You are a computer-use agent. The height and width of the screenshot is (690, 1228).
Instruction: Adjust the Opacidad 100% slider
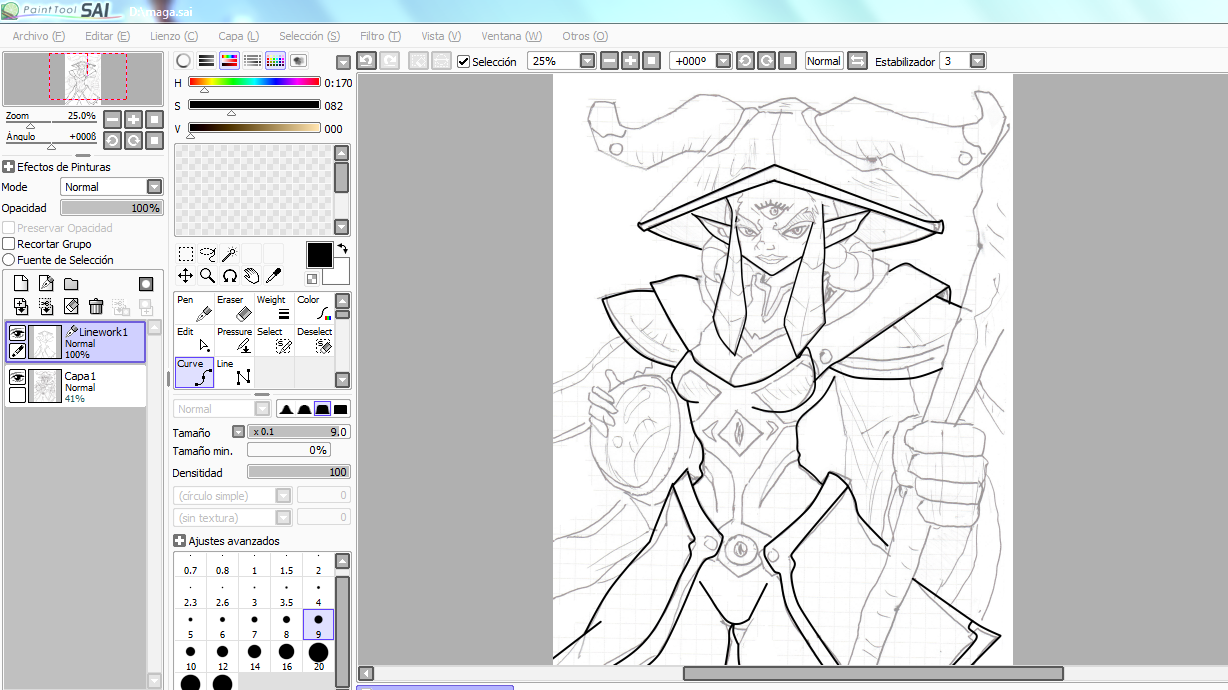pyautogui.click(x=111, y=208)
